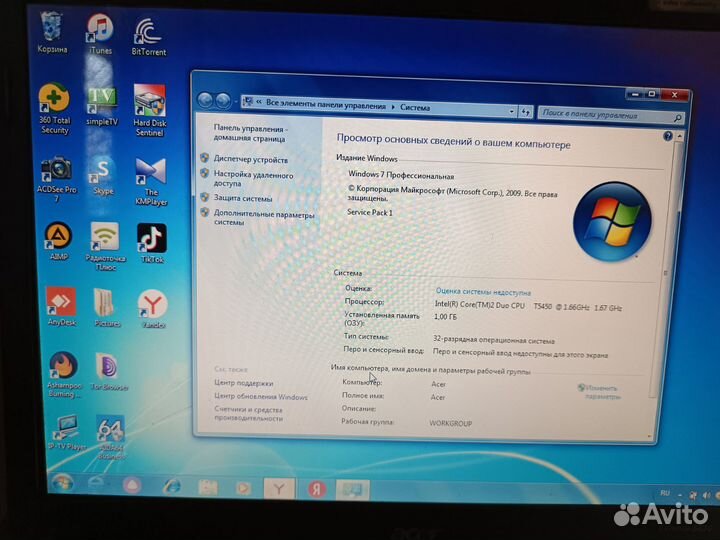Launch ACDSee Pro 7 icon
Viewport: 720px width, 540px height.
point(56,179)
